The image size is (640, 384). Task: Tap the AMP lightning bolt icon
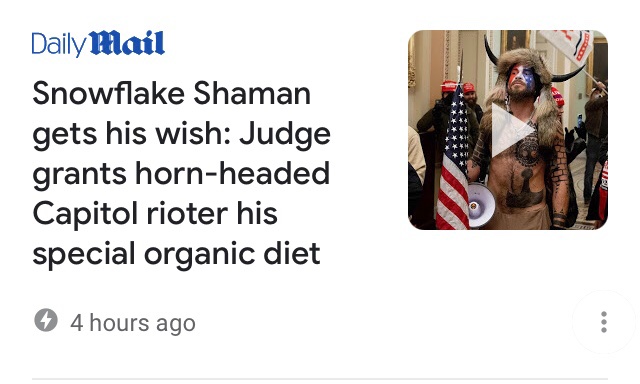click(x=46, y=320)
